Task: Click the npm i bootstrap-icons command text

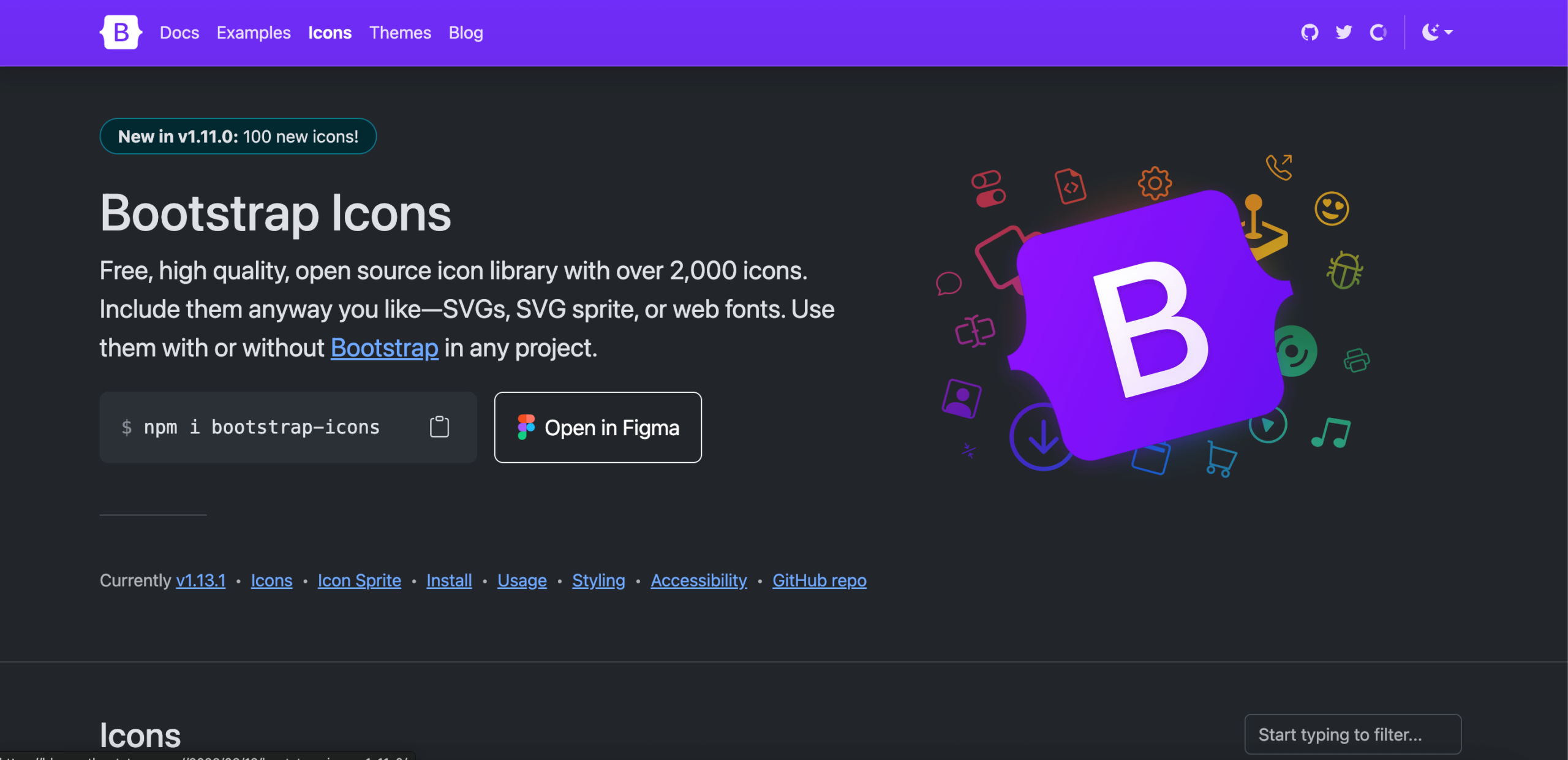Action: click(262, 427)
